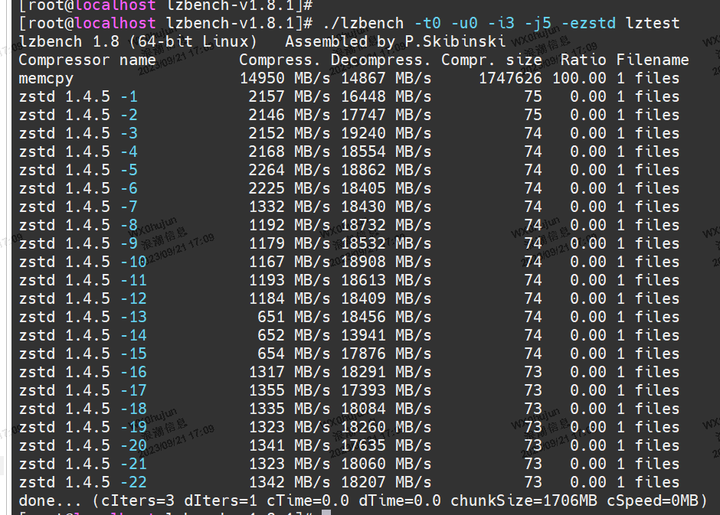
Task: Click 'zstd 1.4.5 -3' row name
Action: [78, 134]
